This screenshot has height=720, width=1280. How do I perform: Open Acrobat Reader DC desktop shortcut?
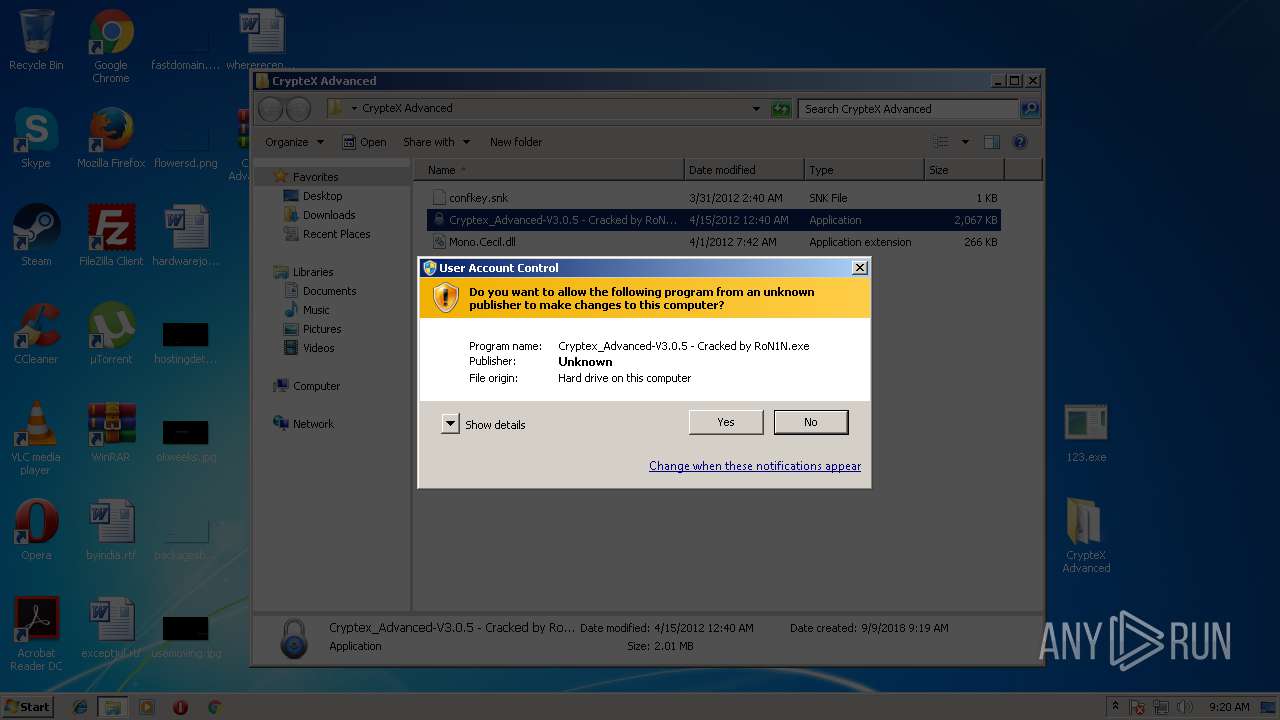click(x=36, y=634)
